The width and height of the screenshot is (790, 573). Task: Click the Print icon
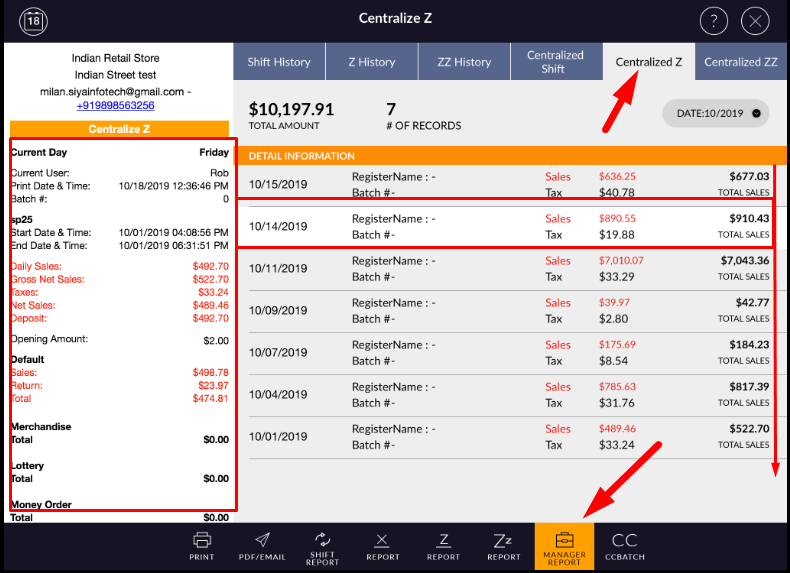tap(202, 545)
